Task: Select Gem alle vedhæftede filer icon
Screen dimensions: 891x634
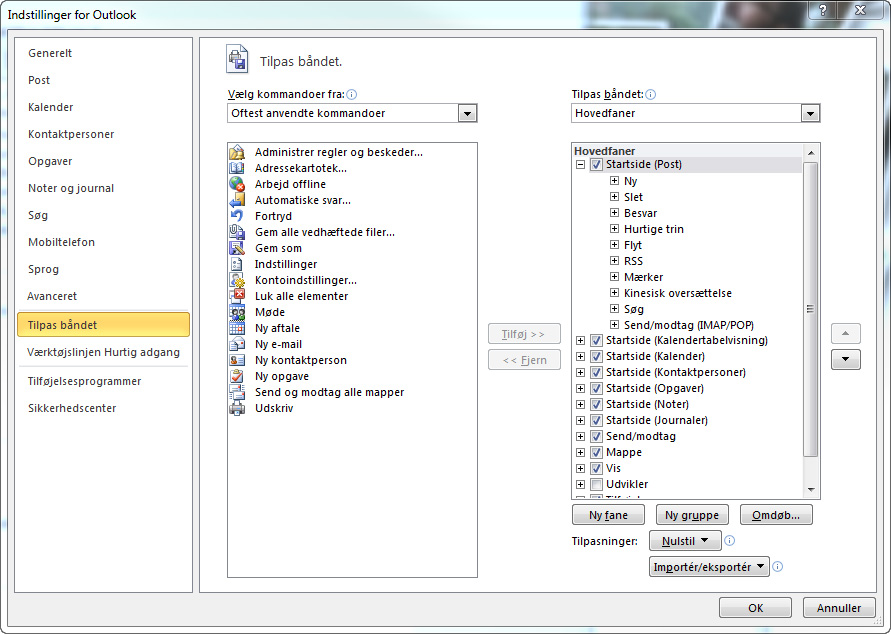Action: 237,232
